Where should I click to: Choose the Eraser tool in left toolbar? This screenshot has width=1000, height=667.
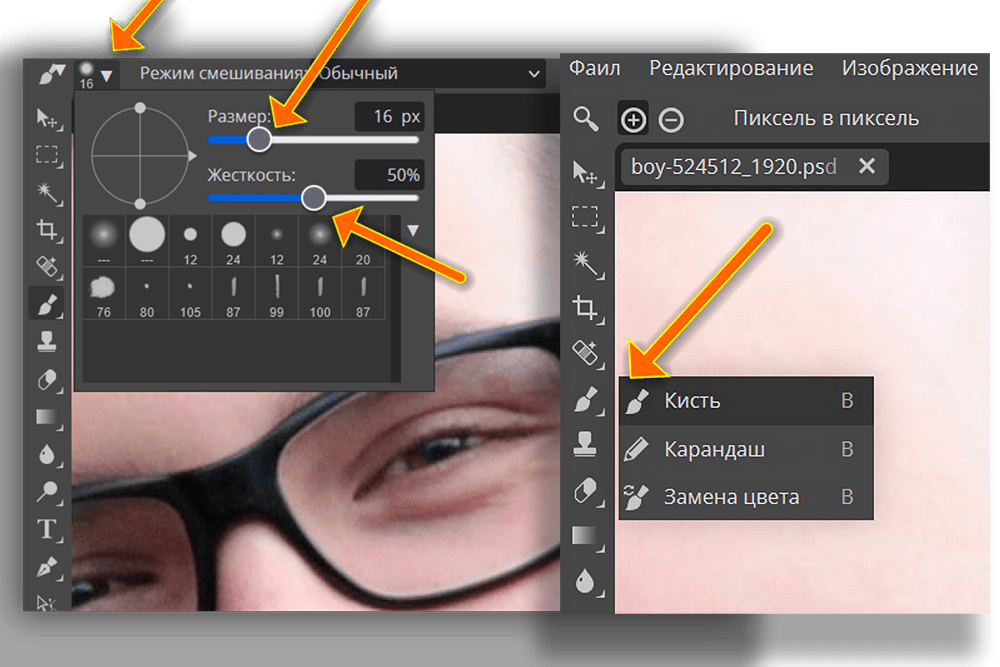coord(48,380)
